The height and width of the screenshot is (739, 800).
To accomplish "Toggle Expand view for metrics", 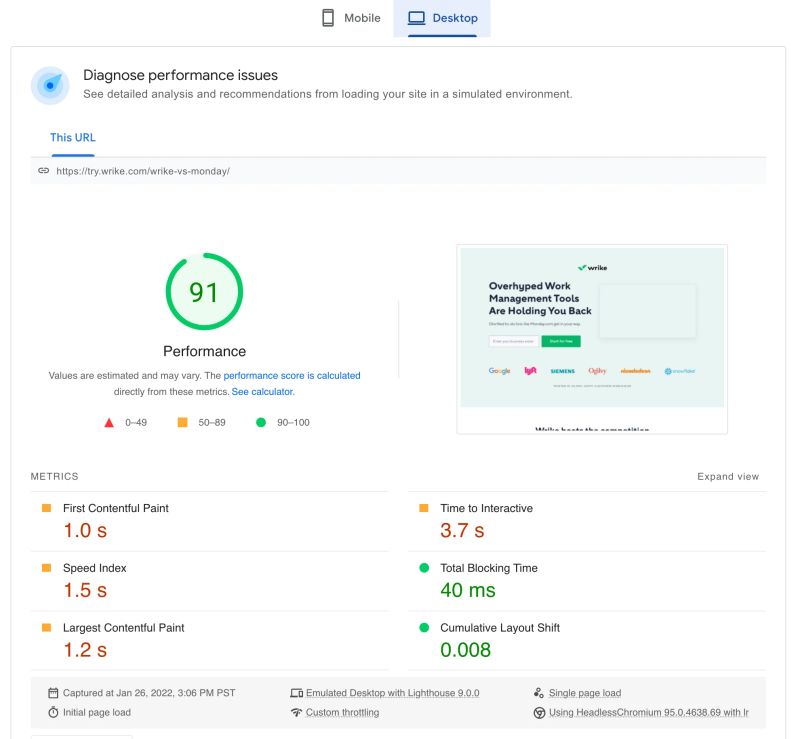I will 728,476.
